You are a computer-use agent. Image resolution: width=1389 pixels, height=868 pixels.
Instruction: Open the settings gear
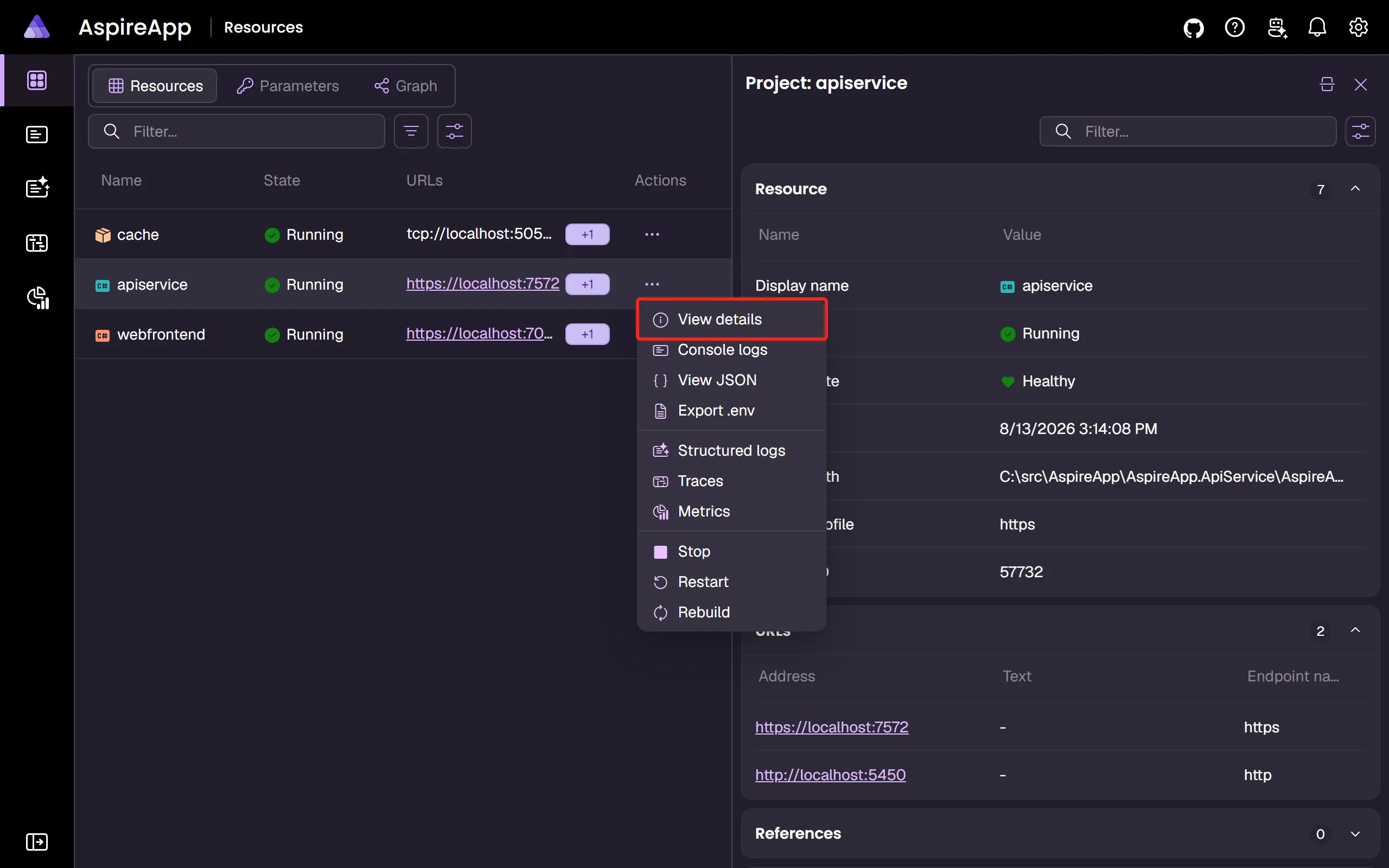coord(1359,27)
